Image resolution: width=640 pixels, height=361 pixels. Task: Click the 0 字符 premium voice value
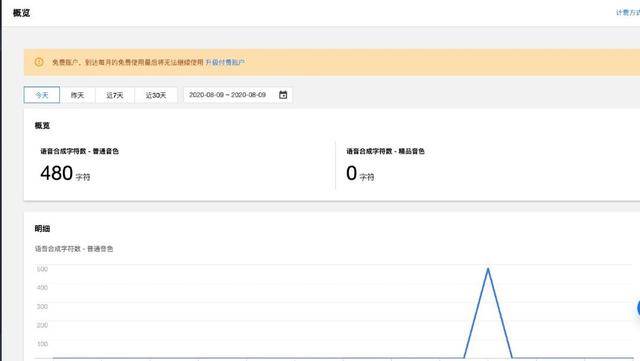[x=360, y=173]
